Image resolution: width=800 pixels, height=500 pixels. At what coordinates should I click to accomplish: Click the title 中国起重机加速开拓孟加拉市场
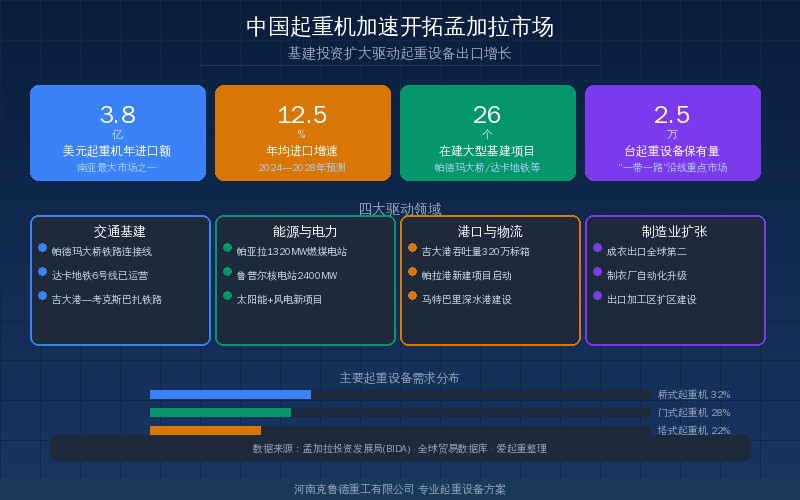[399, 27]
